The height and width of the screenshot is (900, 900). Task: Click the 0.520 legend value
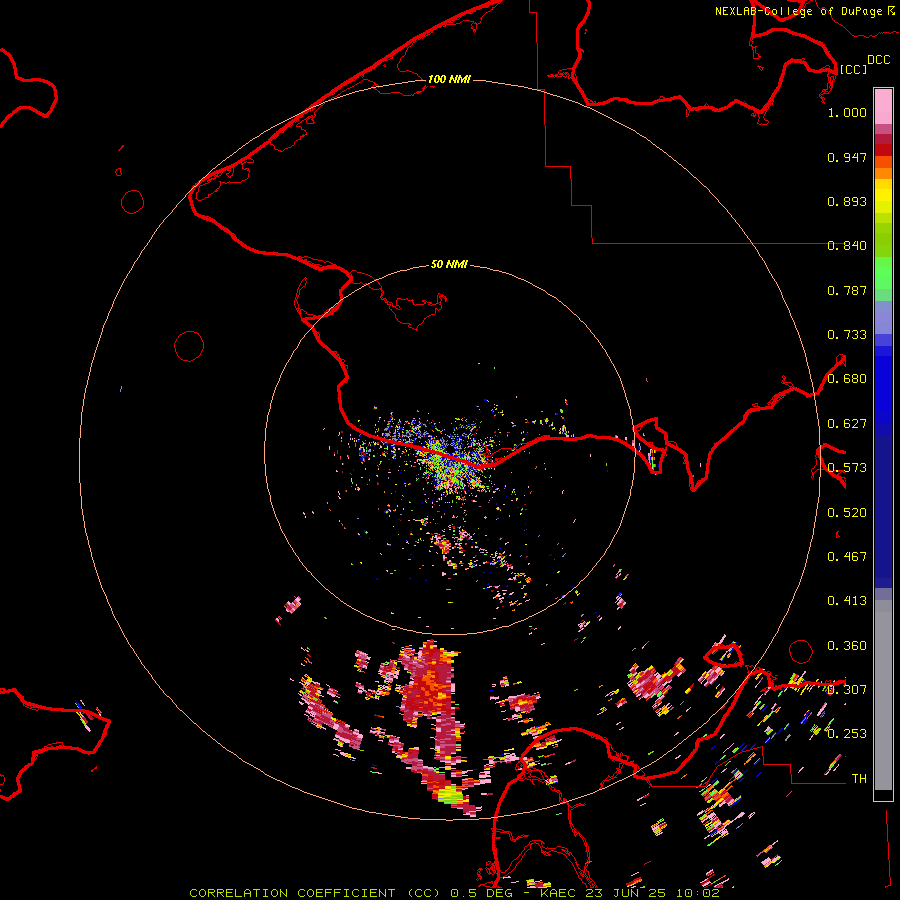click(847, 513)
